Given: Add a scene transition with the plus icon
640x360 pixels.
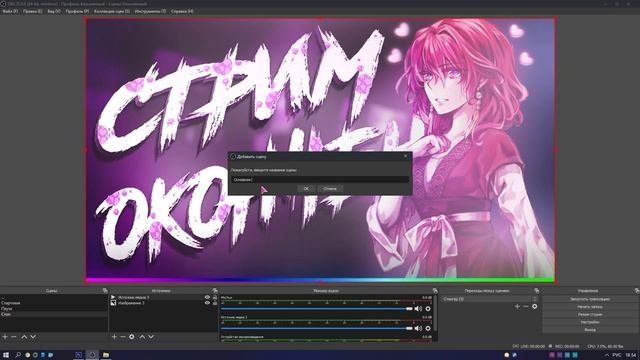Looking at the screenshot, I should pyautogui.click(x=517, y=307).
